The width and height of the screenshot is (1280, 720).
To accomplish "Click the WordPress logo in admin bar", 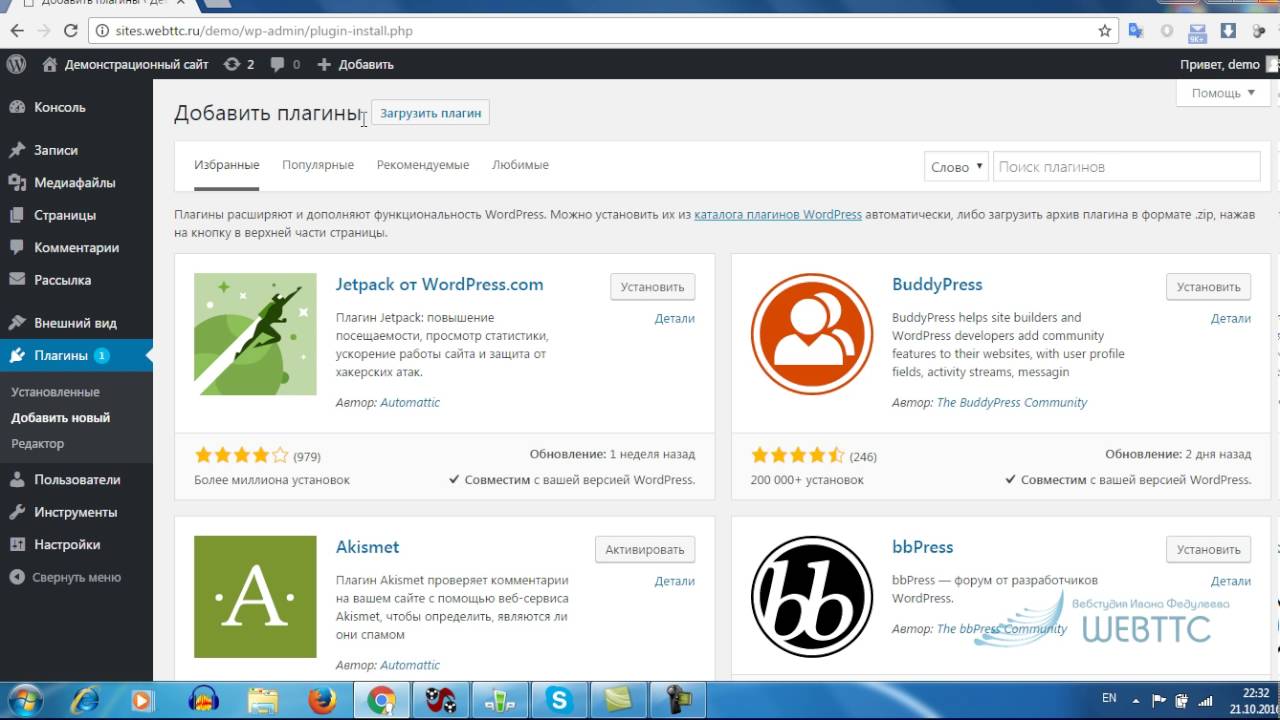I will 16,64.
